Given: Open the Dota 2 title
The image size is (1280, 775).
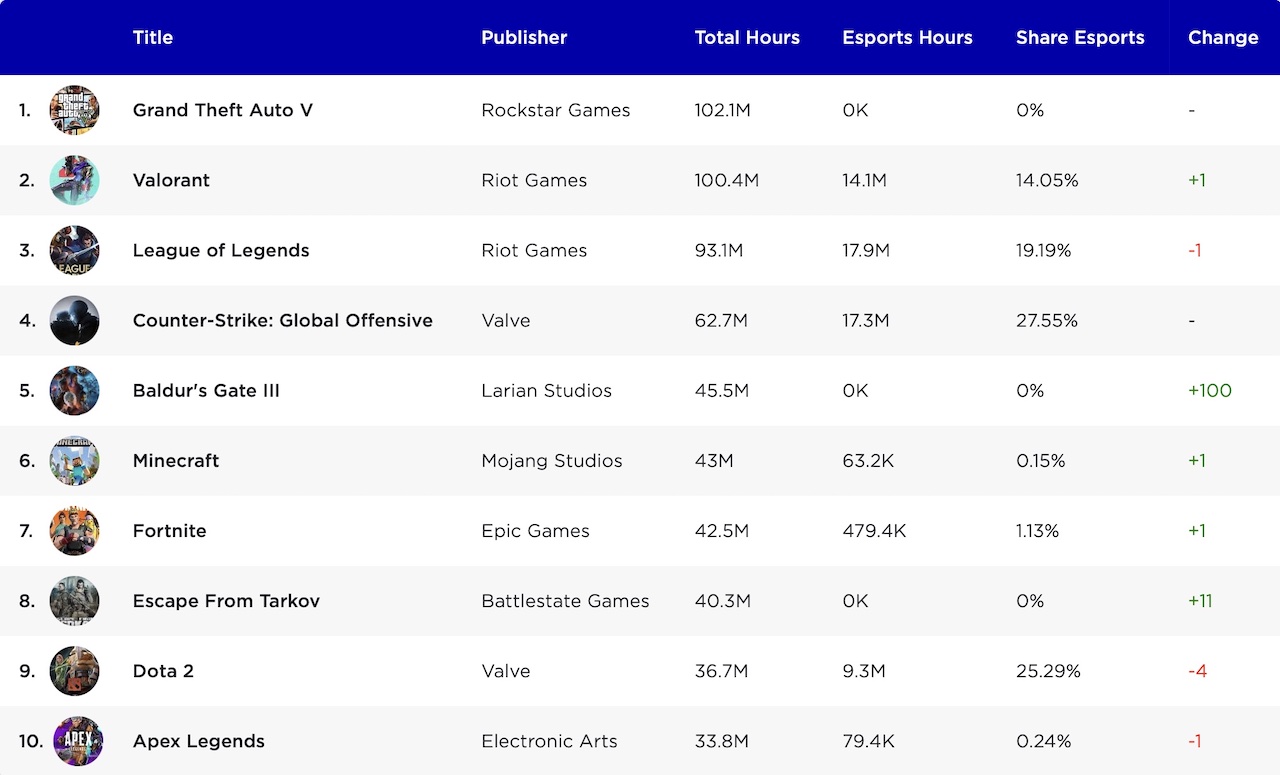Looking at the screenshot, I should [163, 671].
